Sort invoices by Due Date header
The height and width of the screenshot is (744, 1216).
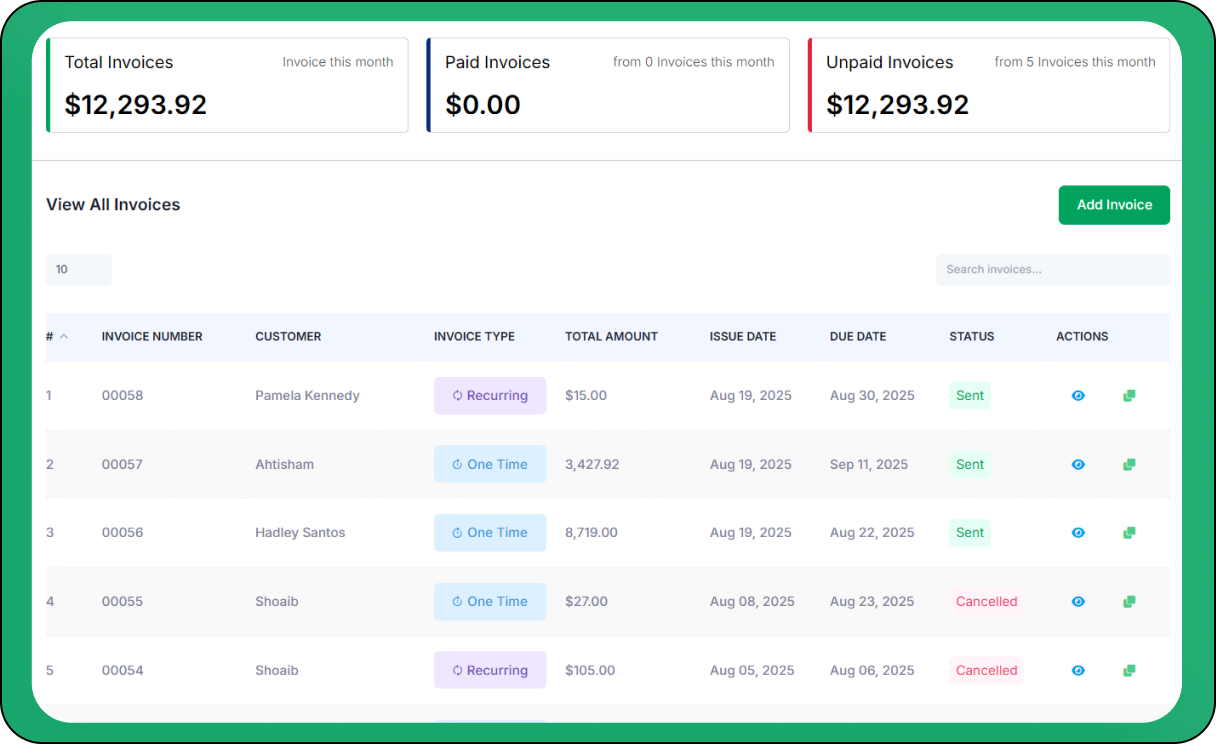coord(857,337)
